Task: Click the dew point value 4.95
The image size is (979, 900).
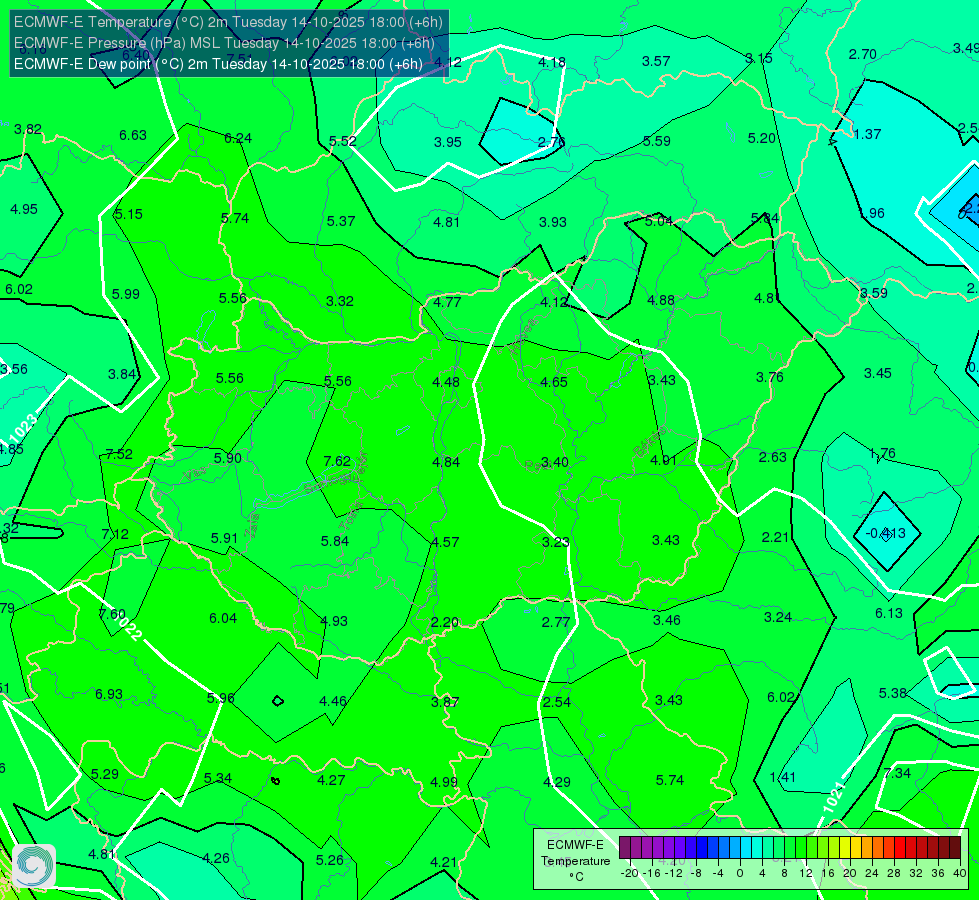Action: 24,209
